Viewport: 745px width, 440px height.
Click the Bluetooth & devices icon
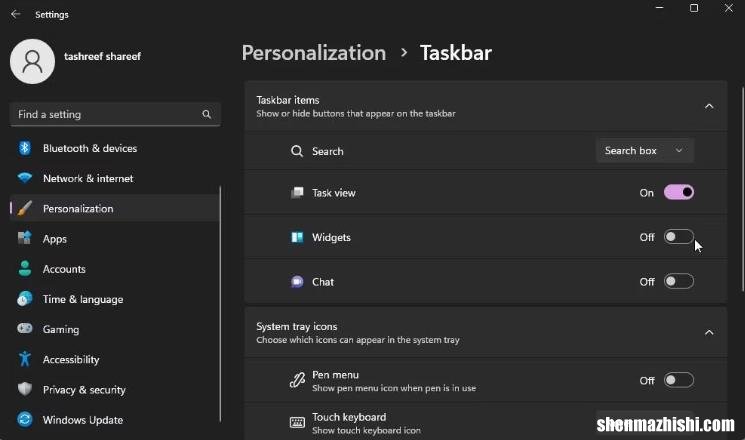point(25,148)
